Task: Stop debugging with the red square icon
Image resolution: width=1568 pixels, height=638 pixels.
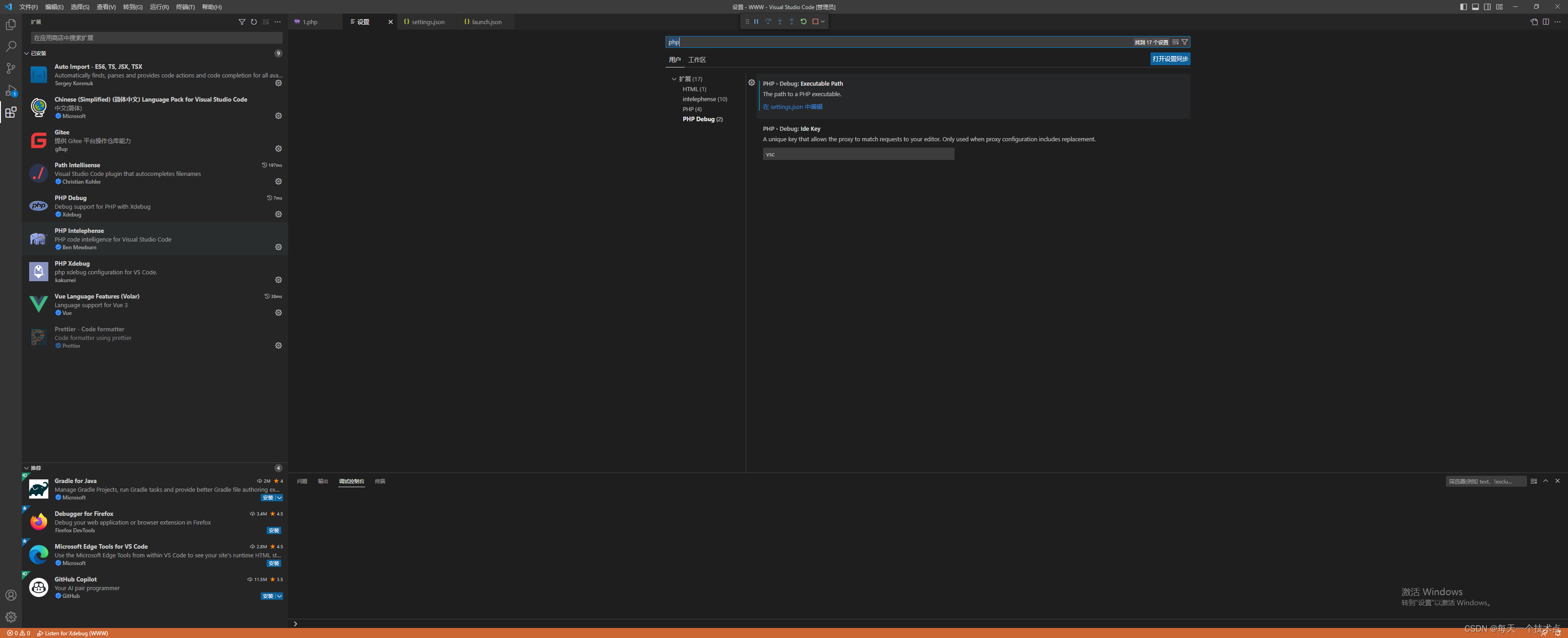Action: point(815,21)
